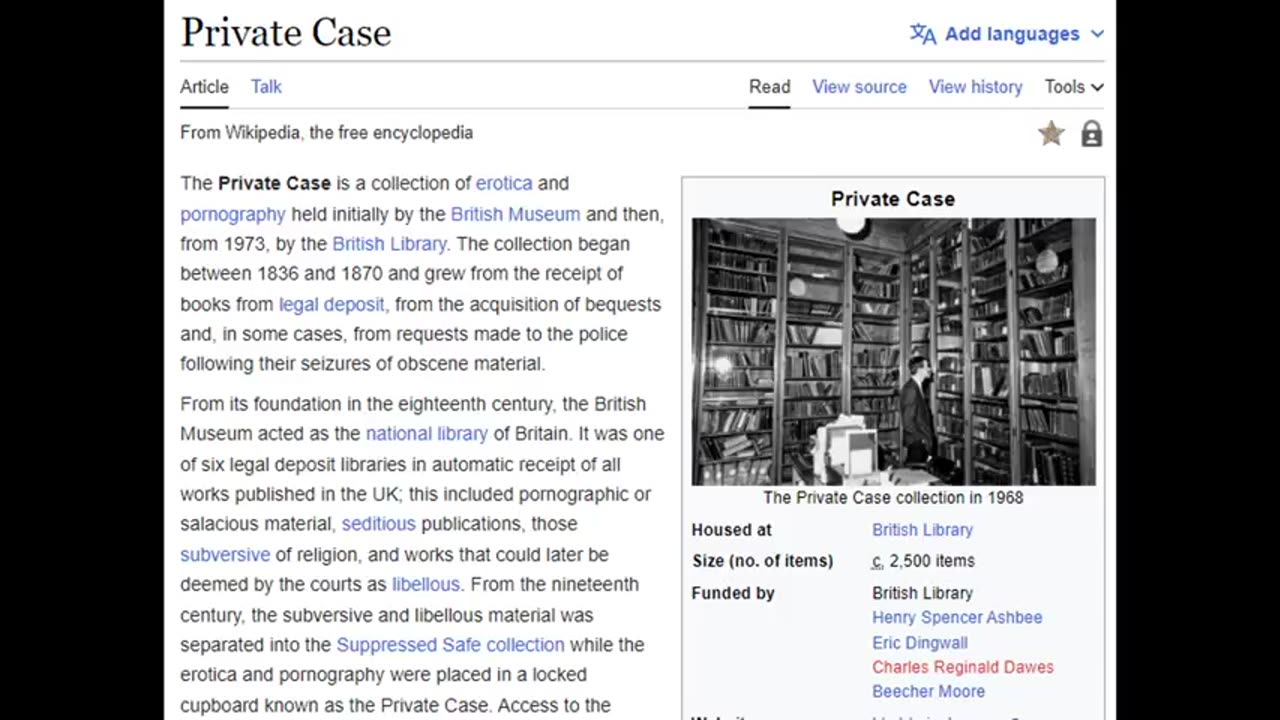The height and width of the screenshot is (720, 1280).
Task: Click the caption The Private Case collection in 1968
Action: [x=893, y=497]
